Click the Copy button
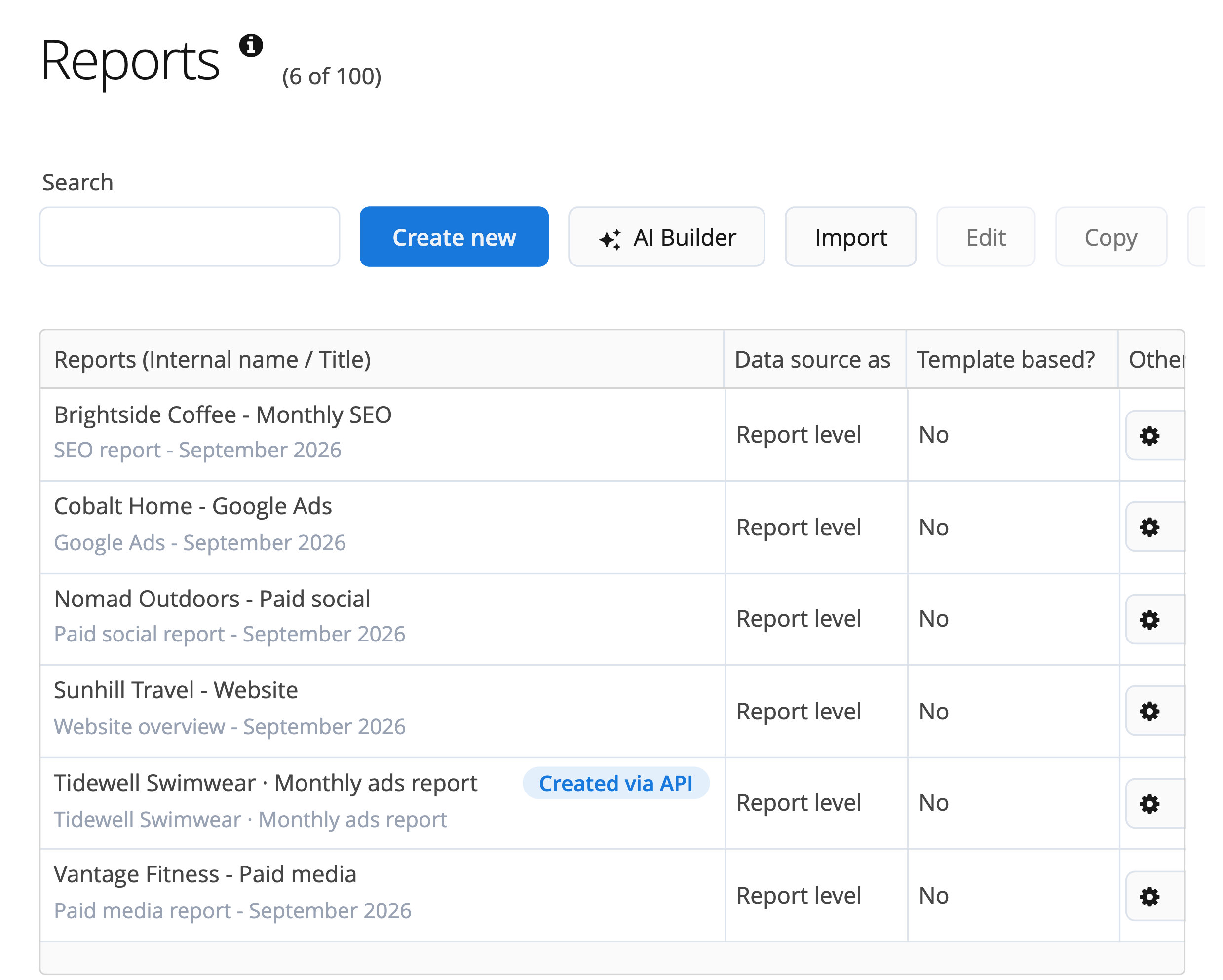 tap(1110, 237)
